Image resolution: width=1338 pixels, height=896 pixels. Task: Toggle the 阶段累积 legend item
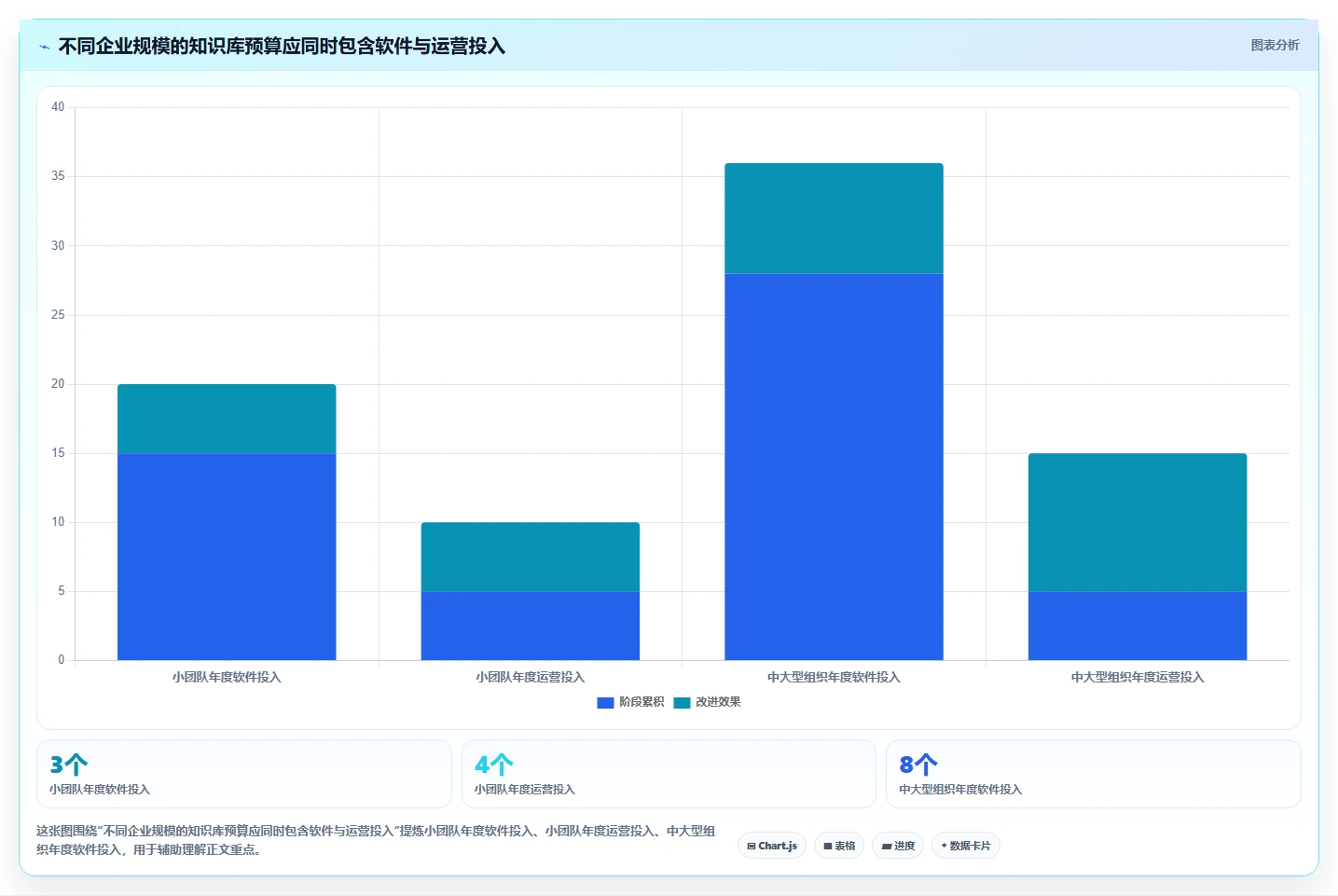(631, 702)
